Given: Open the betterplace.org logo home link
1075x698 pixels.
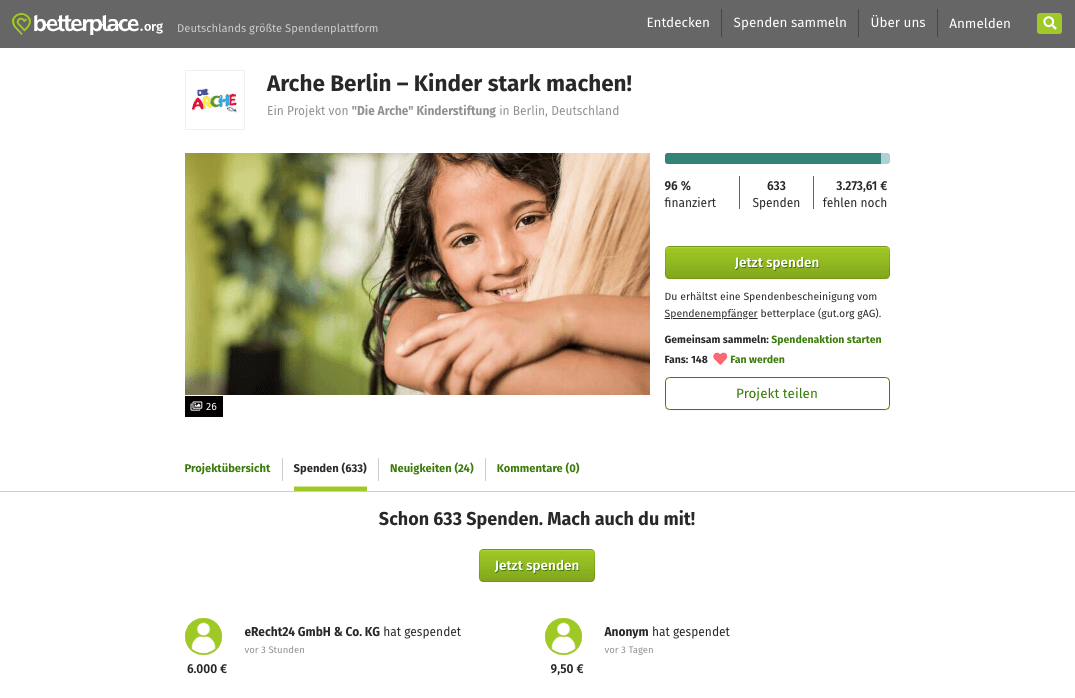Looking at the screenshot, I should tap(88, 25).
